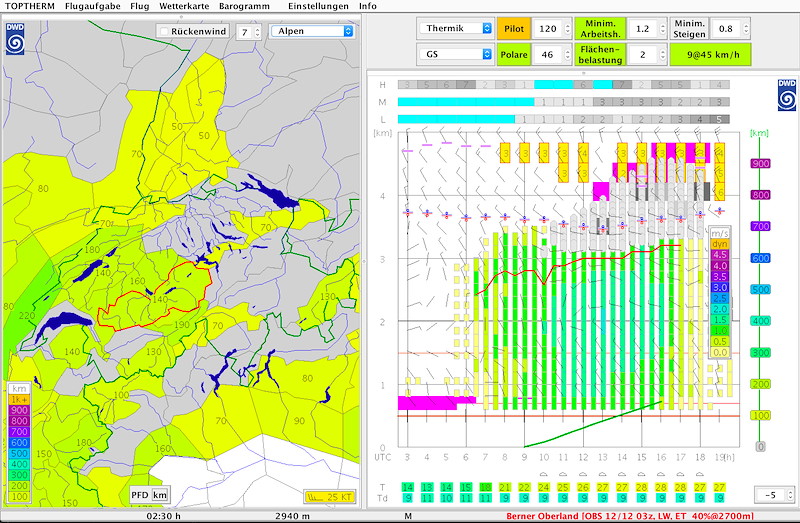Open the Info menu
800x523 pixels.
tap(367, 6)
